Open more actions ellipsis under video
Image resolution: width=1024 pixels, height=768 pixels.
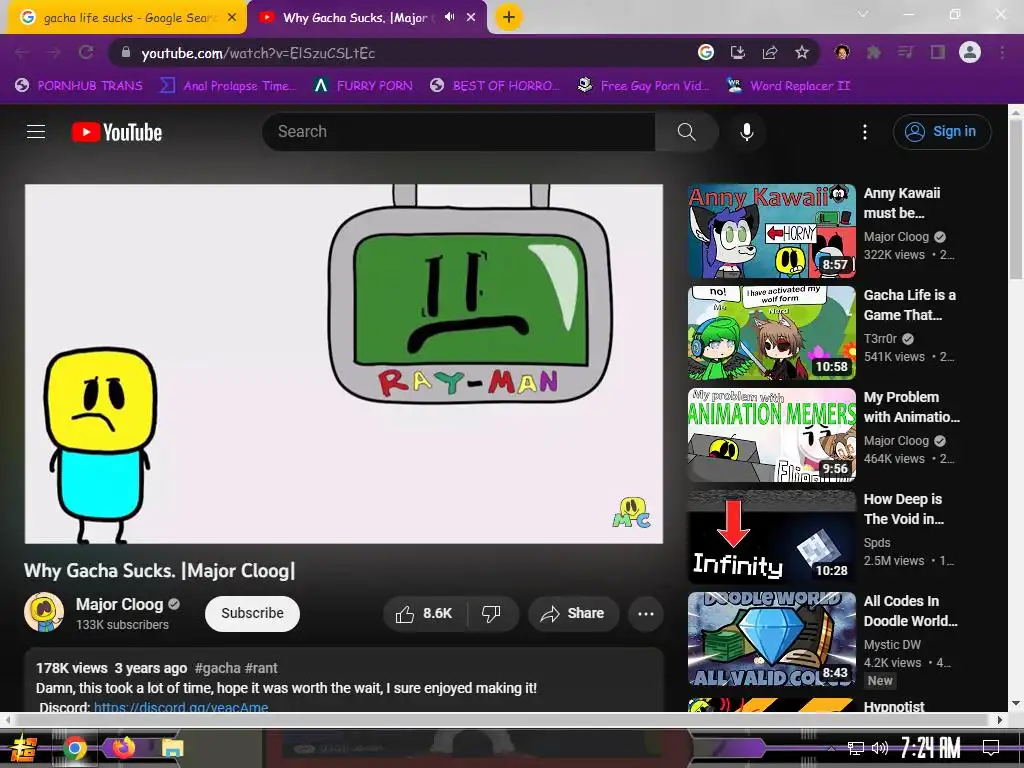point(646,614)
